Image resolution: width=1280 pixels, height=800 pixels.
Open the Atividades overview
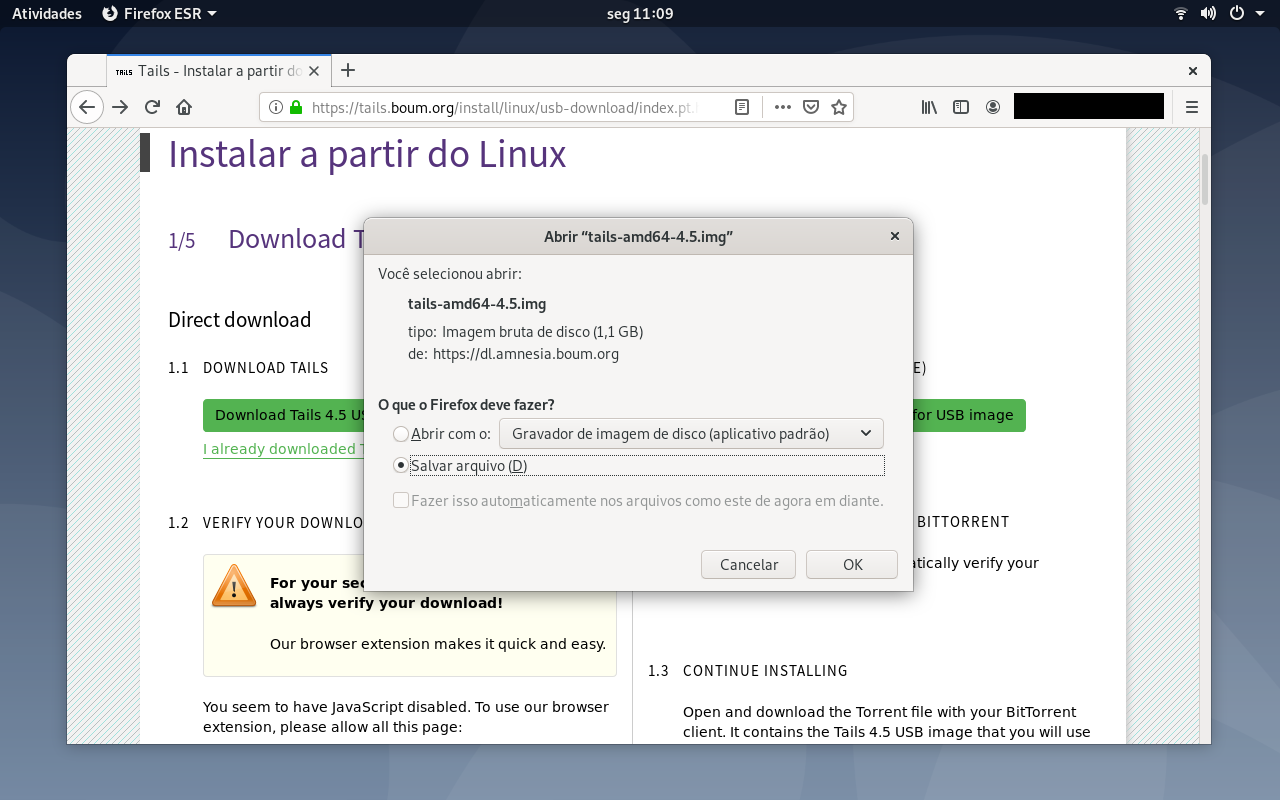click(47, 13)
